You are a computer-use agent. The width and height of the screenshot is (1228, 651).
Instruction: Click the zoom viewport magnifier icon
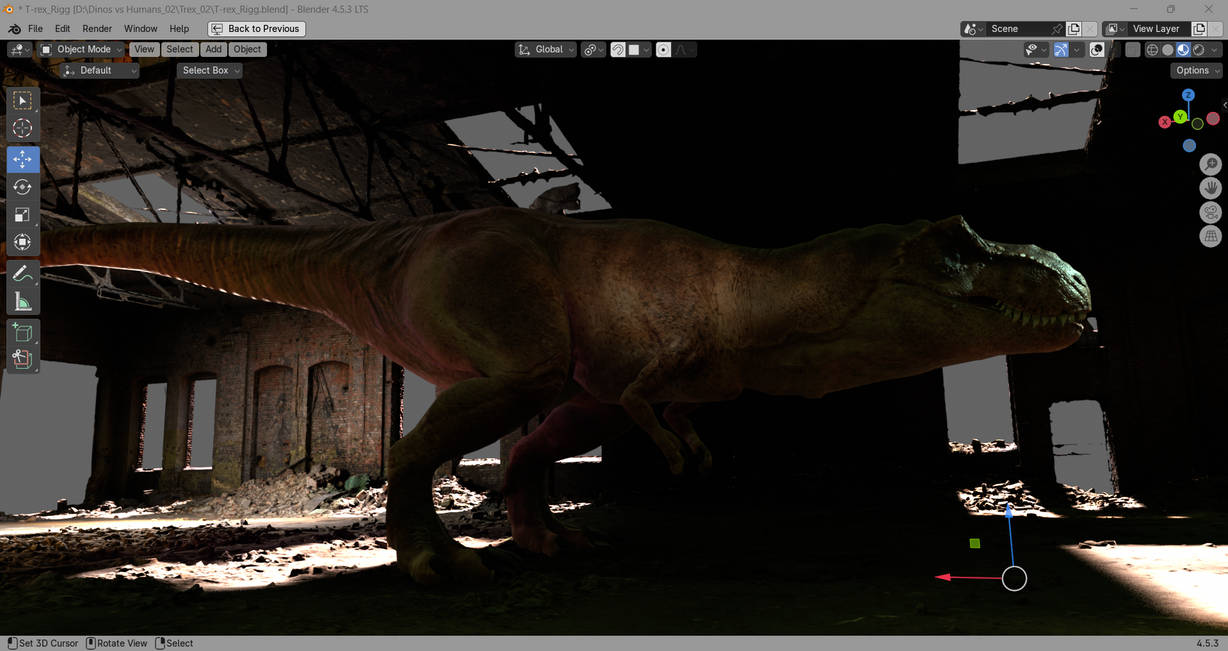pos(1210,164)
